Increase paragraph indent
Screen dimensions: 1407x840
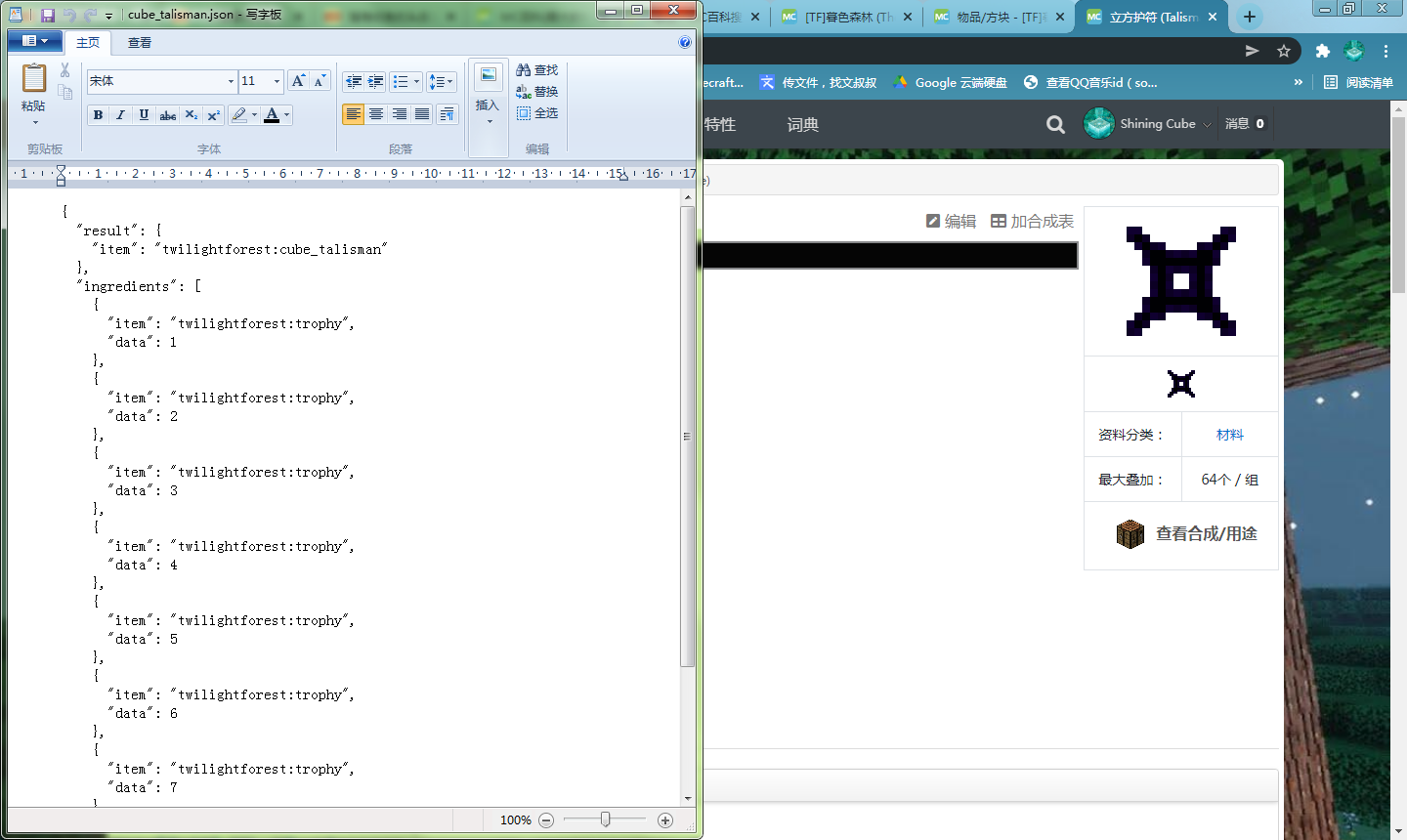pyautogui.click(x=376, y=81)
